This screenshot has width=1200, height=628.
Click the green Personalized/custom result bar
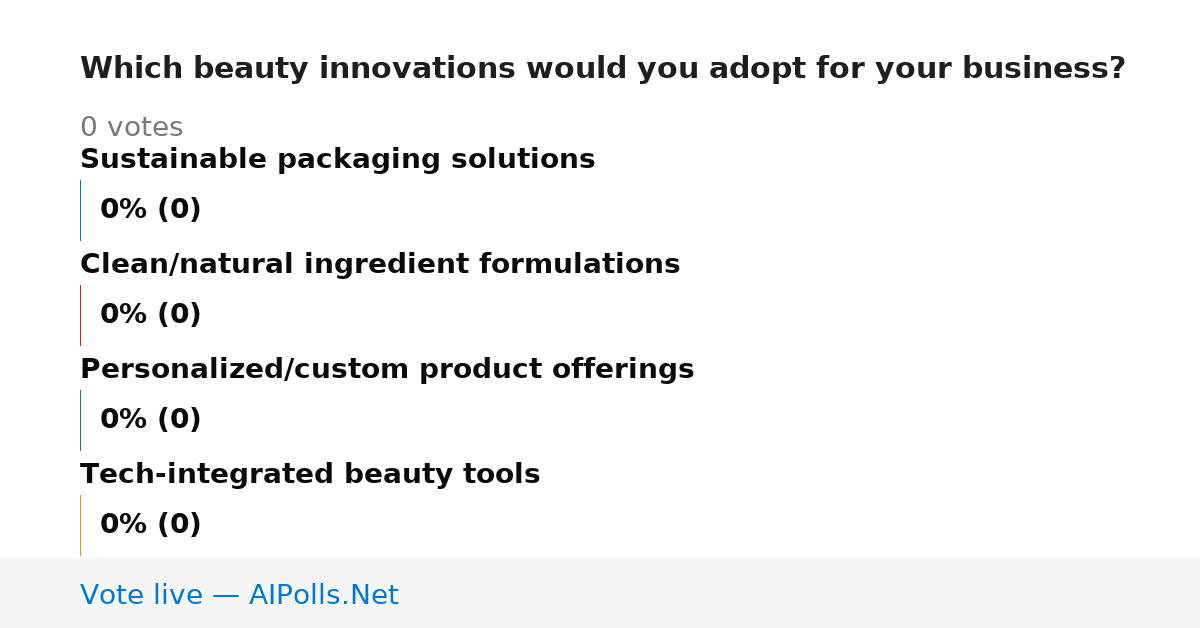click(80, 420)
